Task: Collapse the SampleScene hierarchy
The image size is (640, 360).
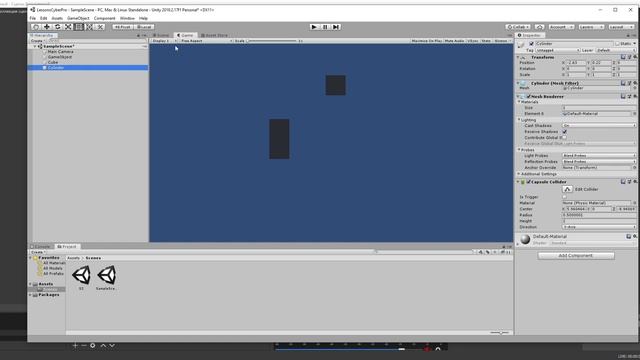Action: click(x=35, y=47)
